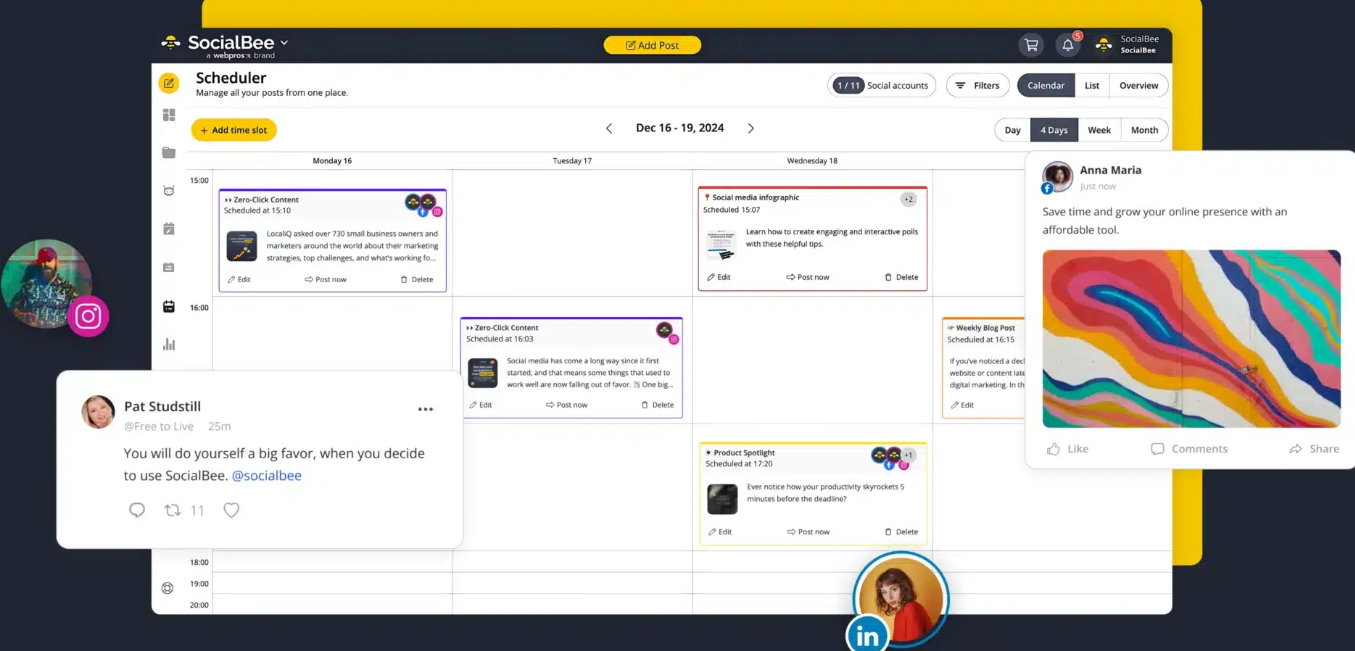Open the notifications bell
The height and width of the screenshot is (651, 1355).
pyautogui.click(x=1068, y=45)
